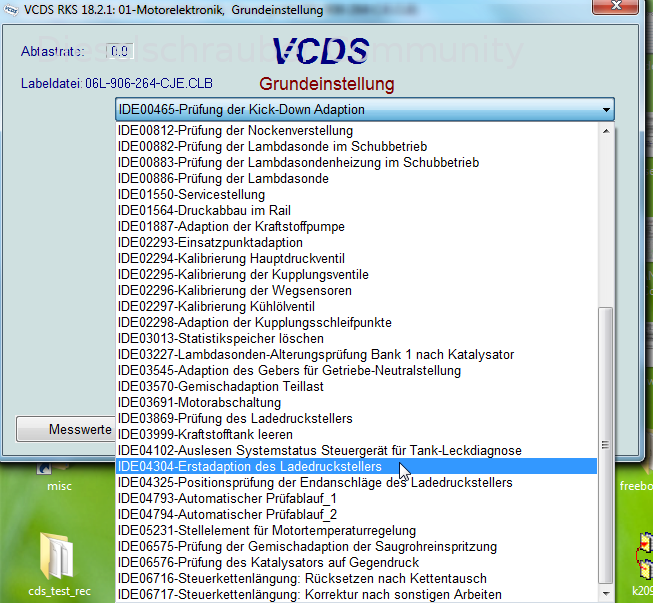Select IDE06717-Steuerkettenlängung: Korrektur nach sonstigen Arbeiten
Screen dimensions: 653x603
click(356, 594)
